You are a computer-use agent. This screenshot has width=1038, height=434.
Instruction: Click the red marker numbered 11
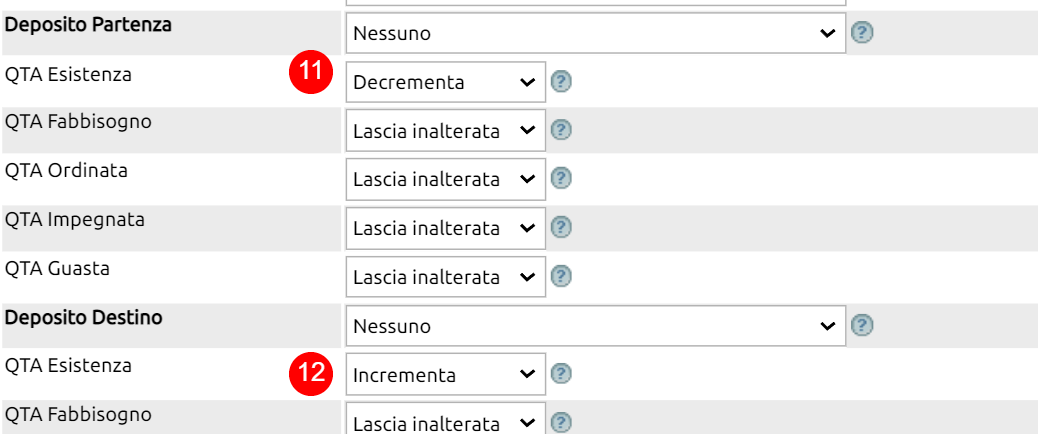[310, 72]
